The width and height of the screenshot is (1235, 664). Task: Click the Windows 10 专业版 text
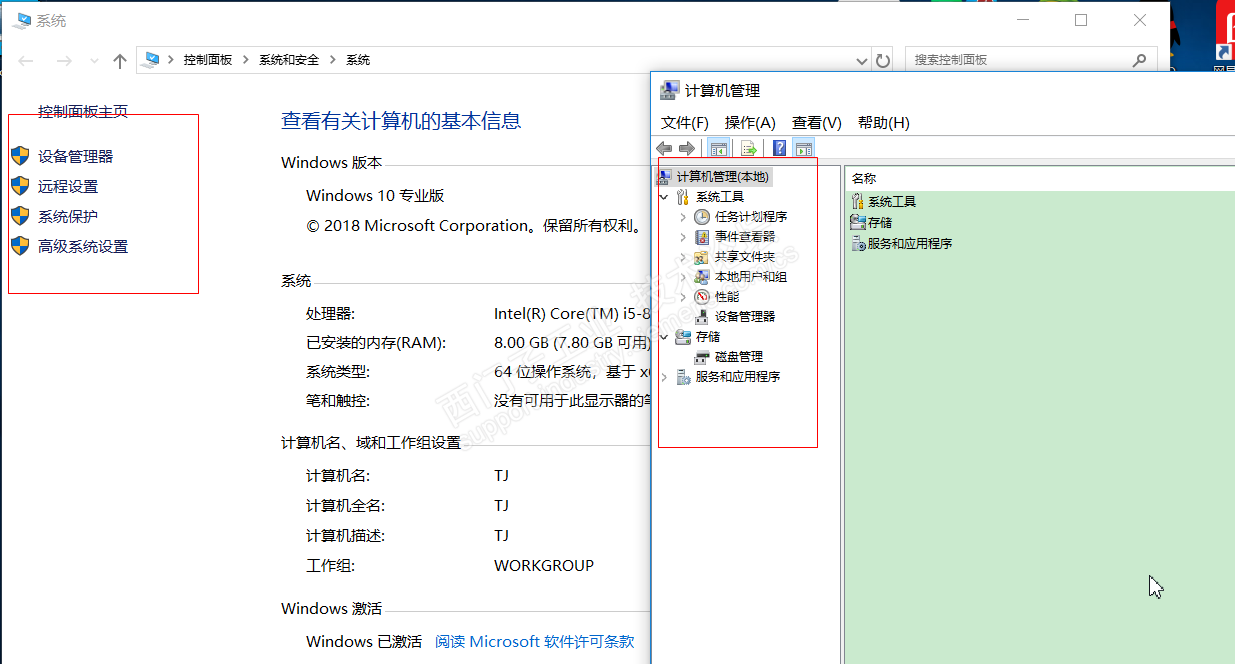point(375,196)
